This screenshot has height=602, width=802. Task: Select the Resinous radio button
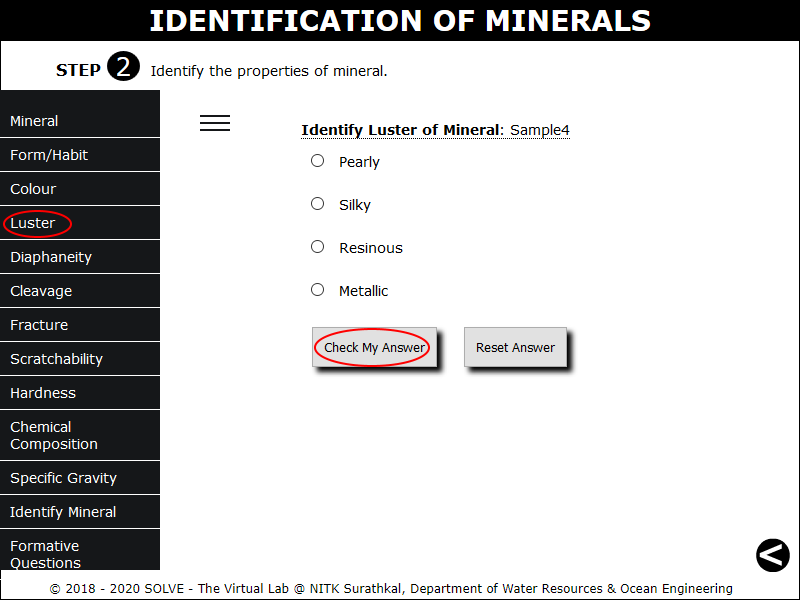[x=318, y=247]
